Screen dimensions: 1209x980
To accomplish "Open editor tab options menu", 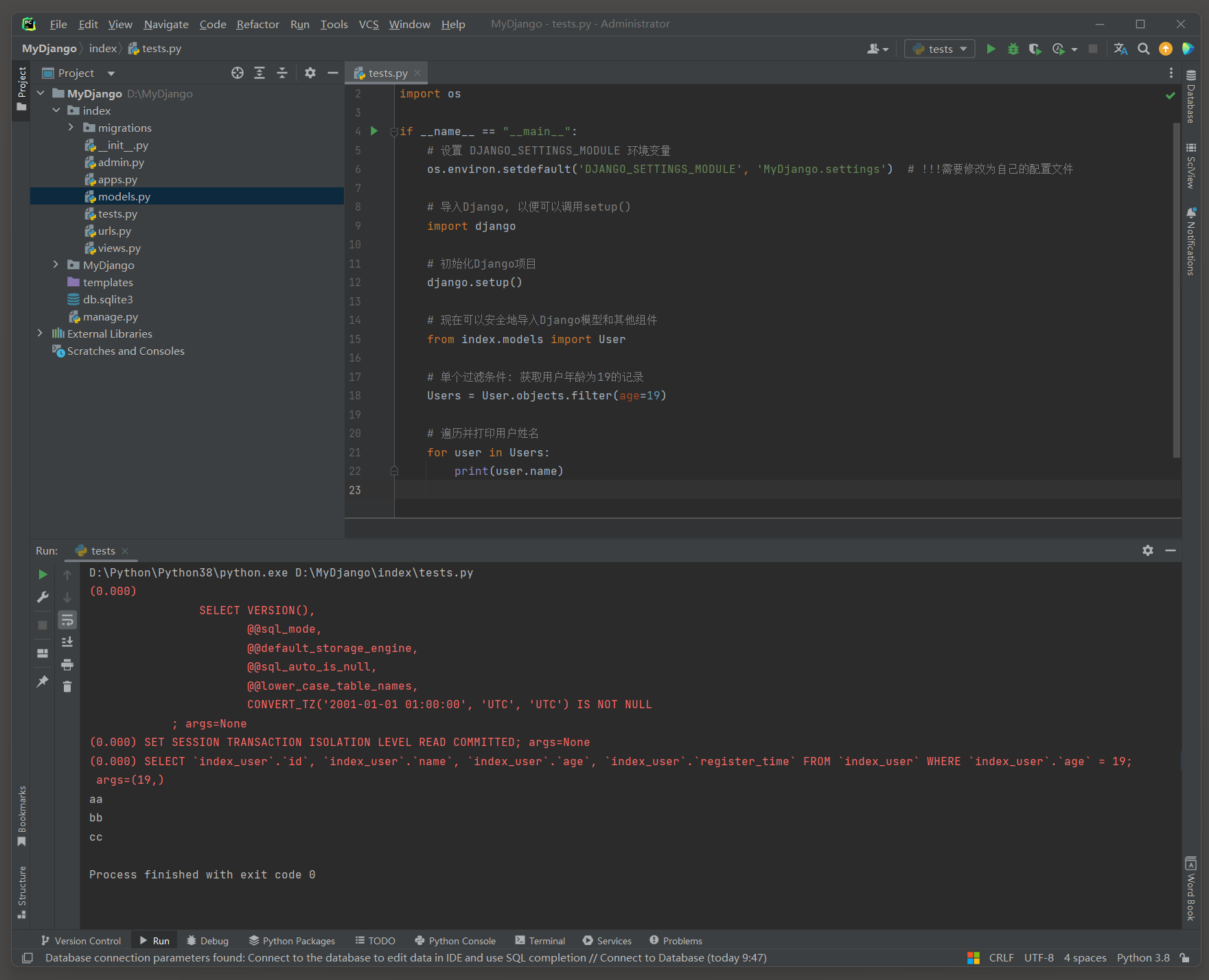I will click(1171, 73).
